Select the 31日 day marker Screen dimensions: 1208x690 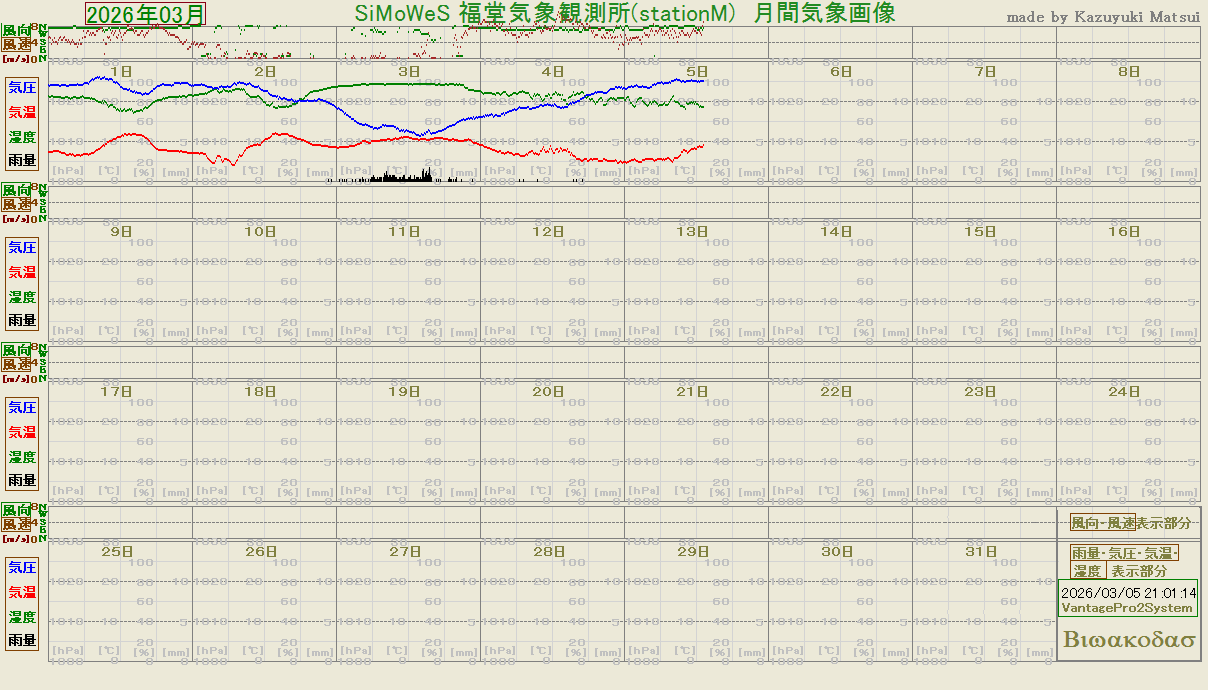coord(980,551)
